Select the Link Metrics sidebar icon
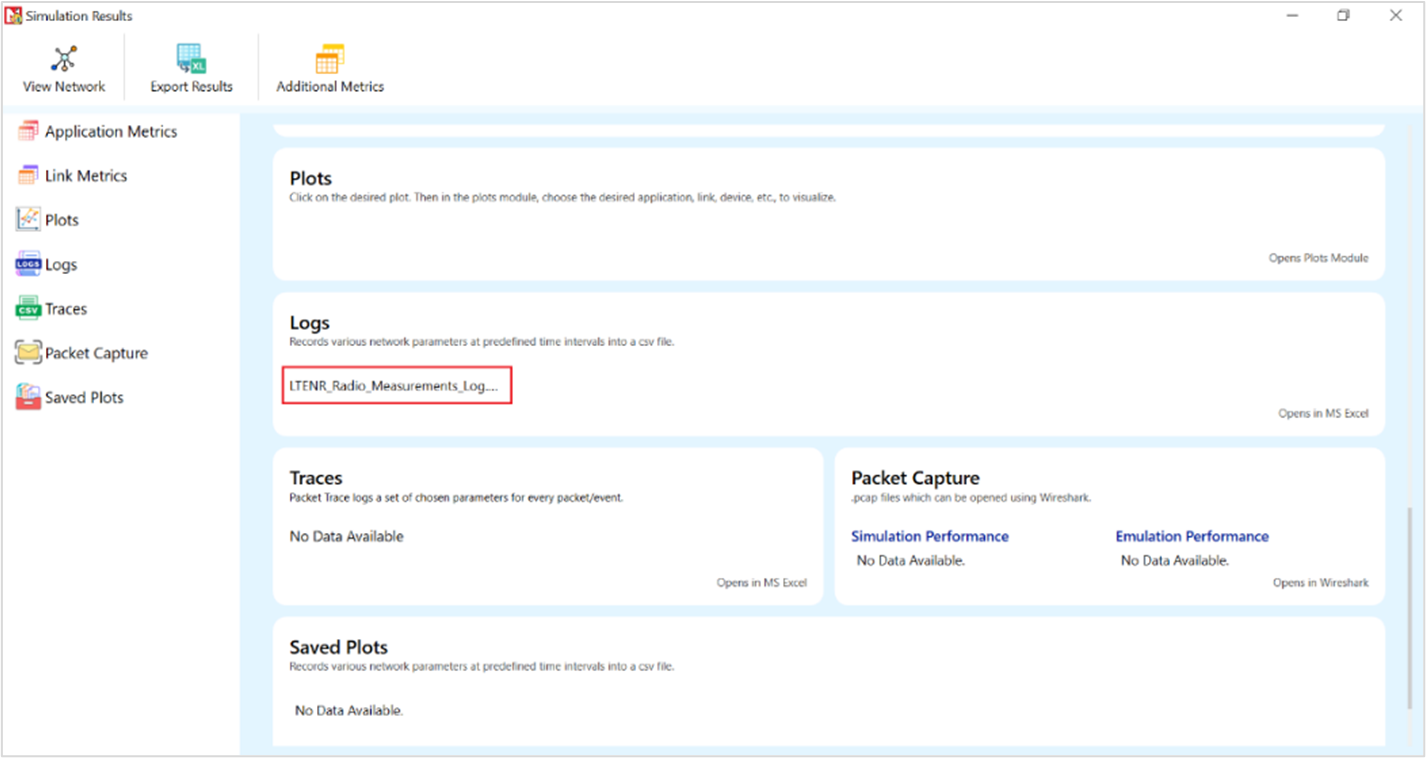This screenshot has width=1426, height=758. [x=28, y=175]
